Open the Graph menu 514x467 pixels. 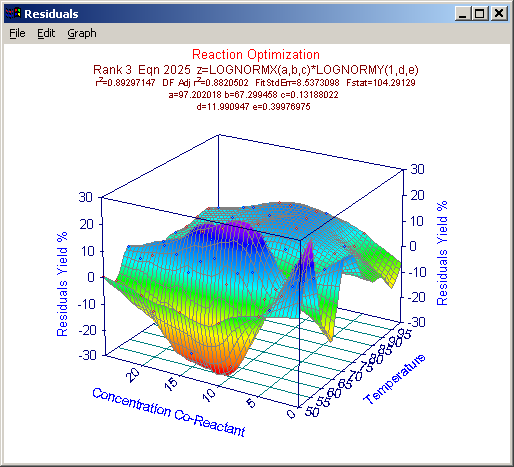pos(82,33)
